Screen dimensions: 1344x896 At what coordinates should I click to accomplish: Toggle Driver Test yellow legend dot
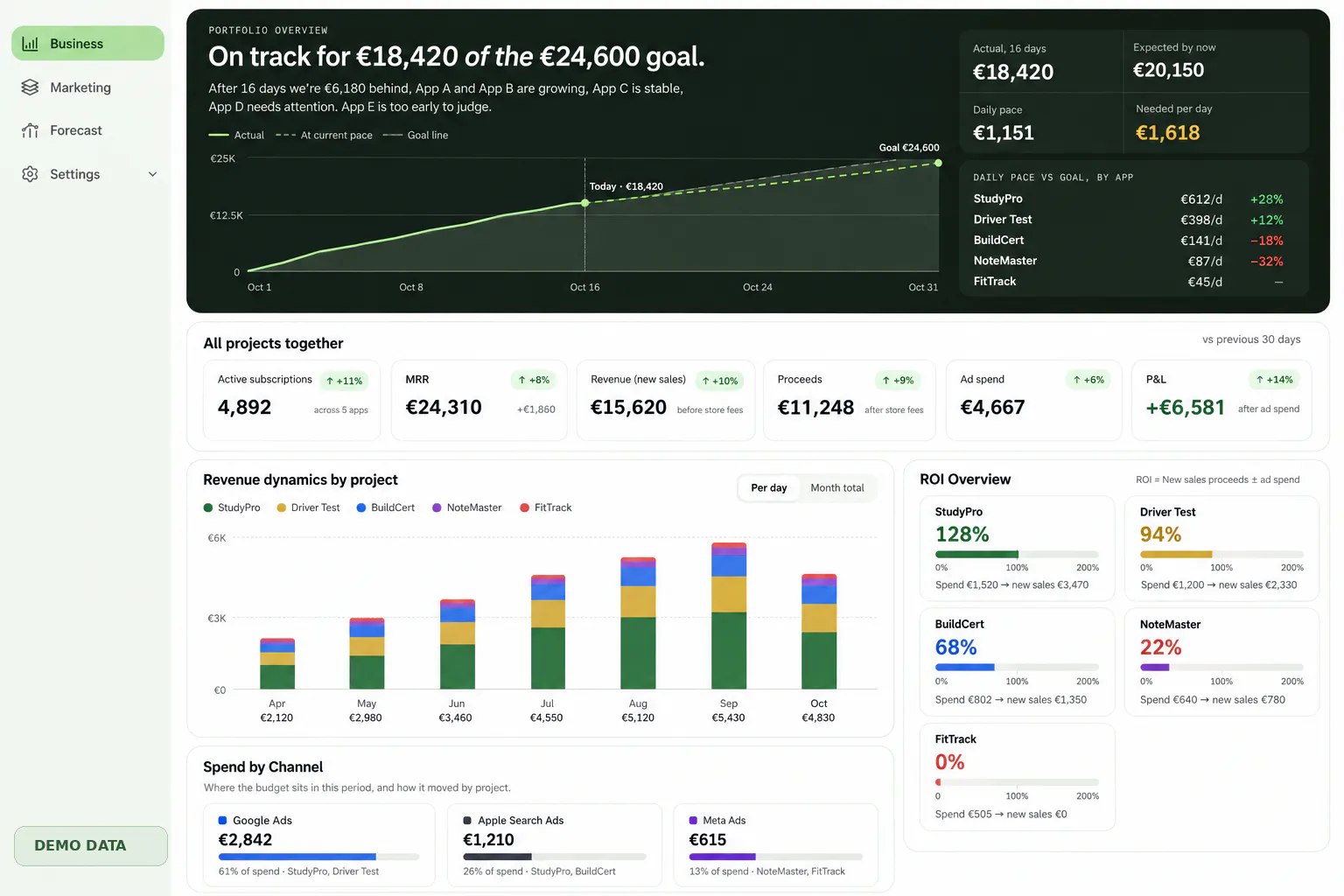click(282, 507)
